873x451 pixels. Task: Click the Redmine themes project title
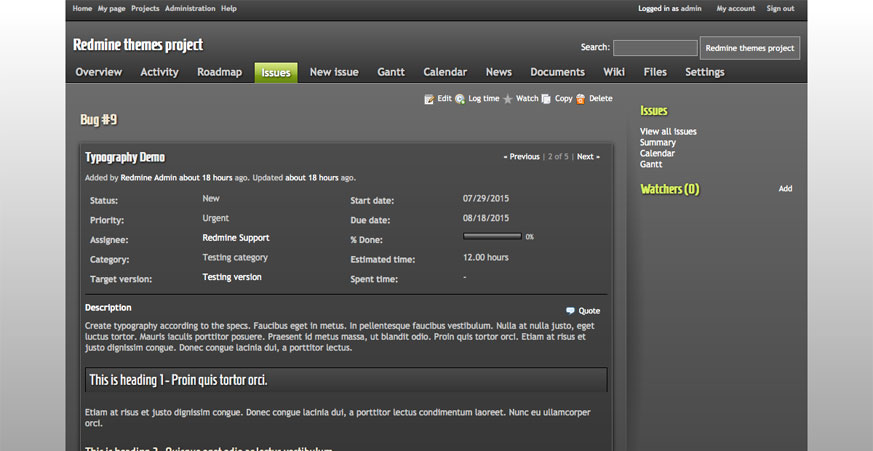pos(138,45)
